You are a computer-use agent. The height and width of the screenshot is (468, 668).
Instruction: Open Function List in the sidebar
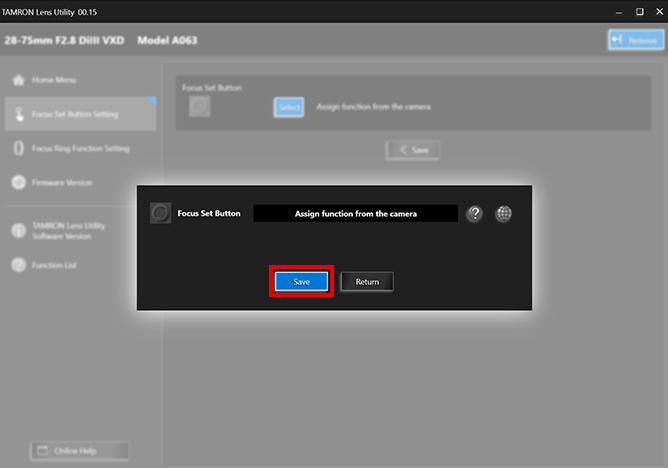click(80, 265)
